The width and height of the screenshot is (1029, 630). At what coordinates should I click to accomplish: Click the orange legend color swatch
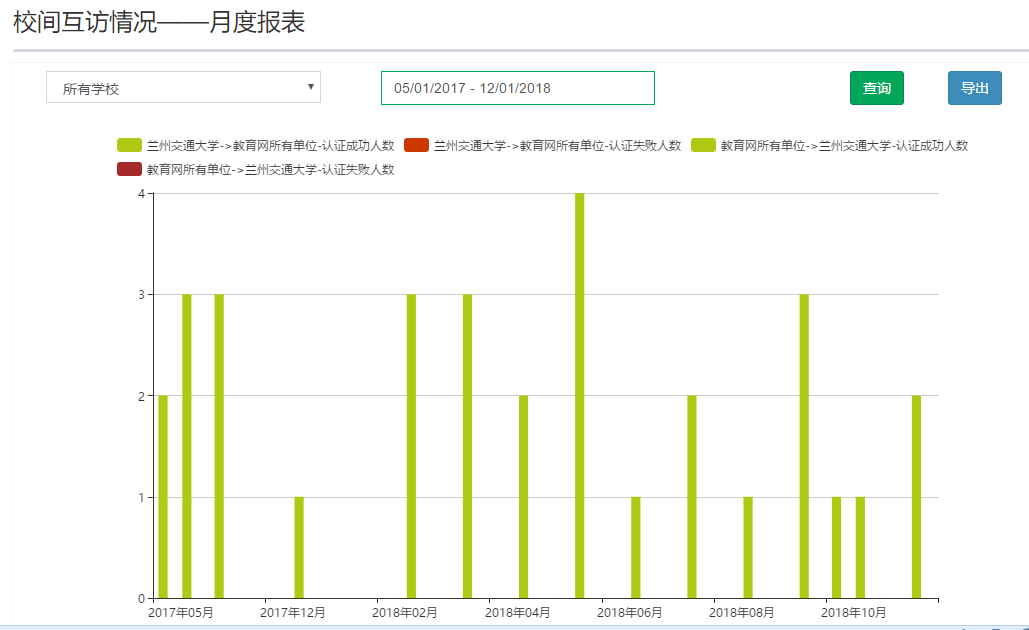click(x=416, y=146)
